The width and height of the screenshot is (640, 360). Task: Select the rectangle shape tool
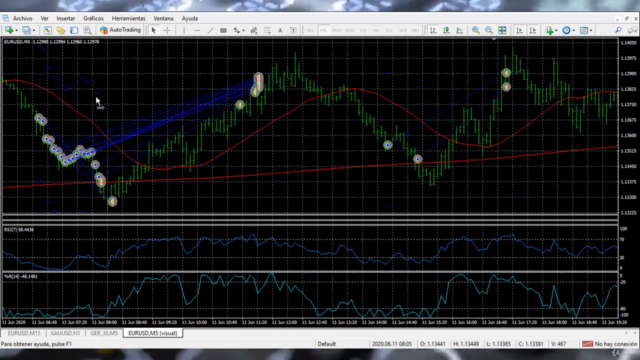tap(223, 30)
